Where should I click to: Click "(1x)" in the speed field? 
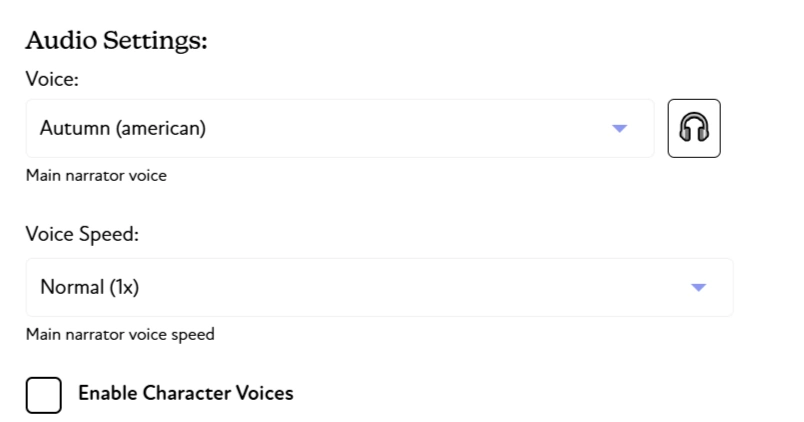[123, 287]
